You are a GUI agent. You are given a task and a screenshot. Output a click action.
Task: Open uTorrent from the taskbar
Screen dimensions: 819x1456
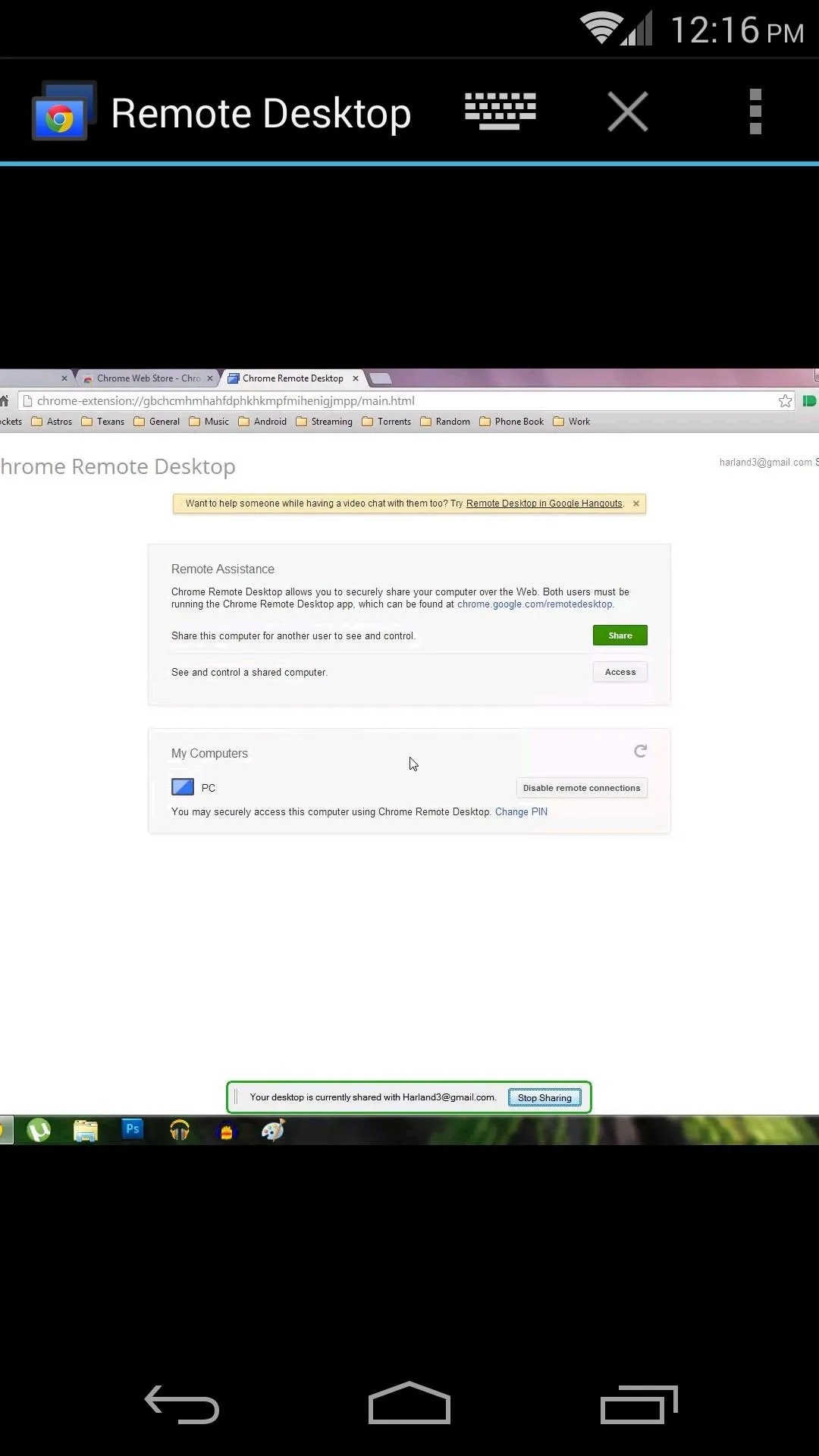click(x=39, y=1131)
